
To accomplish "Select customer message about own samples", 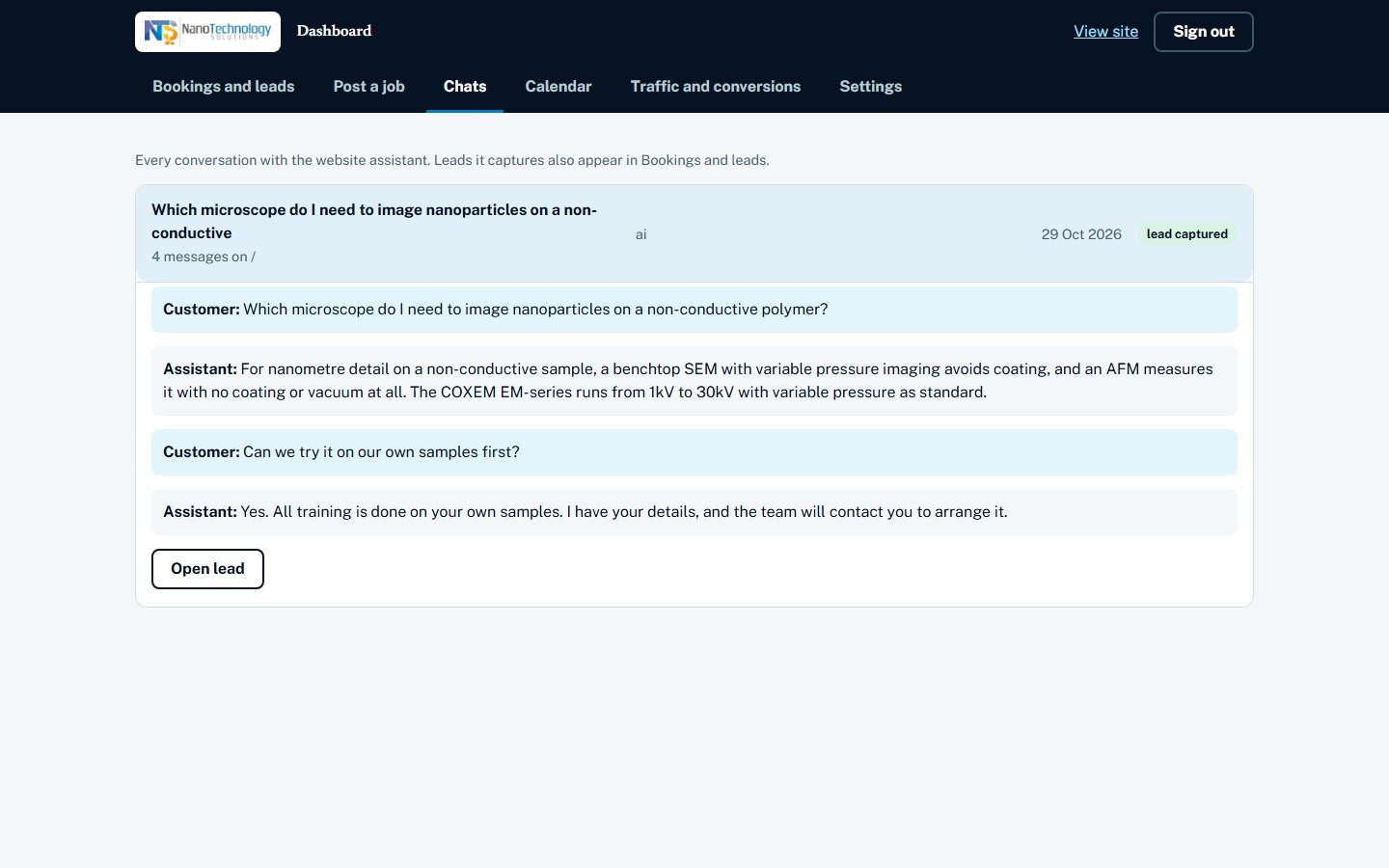I will [694, 452].
